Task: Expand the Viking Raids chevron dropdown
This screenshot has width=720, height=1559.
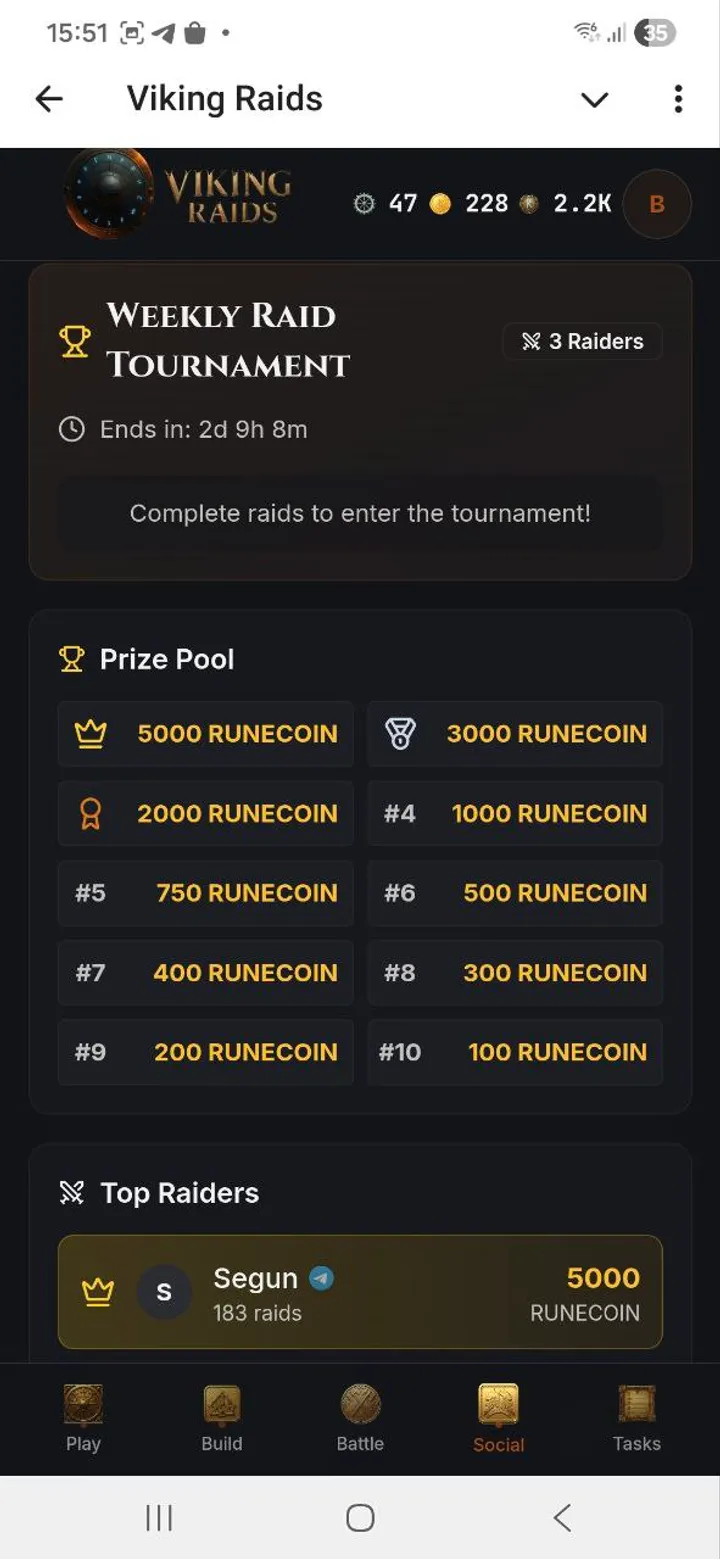Action: (x=595, y=99)
